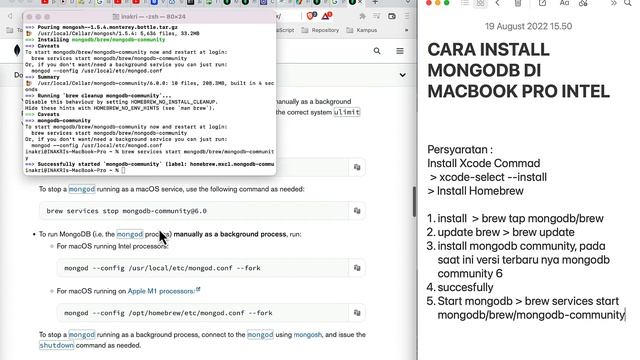Open the ulimit link
The image size is (640, 360).
pos(347,112)
